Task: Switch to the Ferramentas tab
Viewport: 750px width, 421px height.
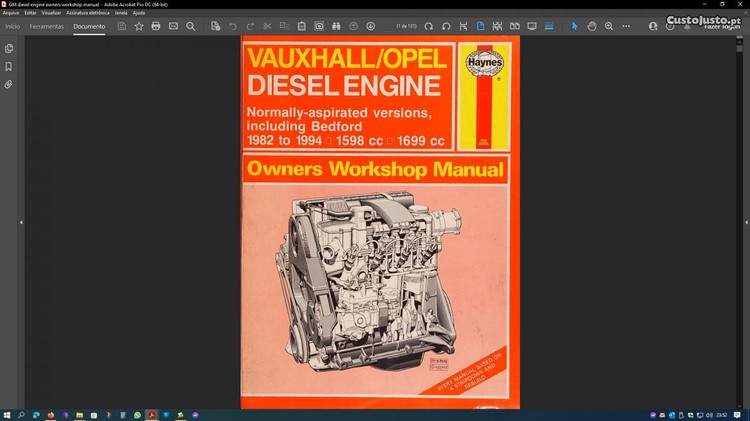Action: click(46, 26)
